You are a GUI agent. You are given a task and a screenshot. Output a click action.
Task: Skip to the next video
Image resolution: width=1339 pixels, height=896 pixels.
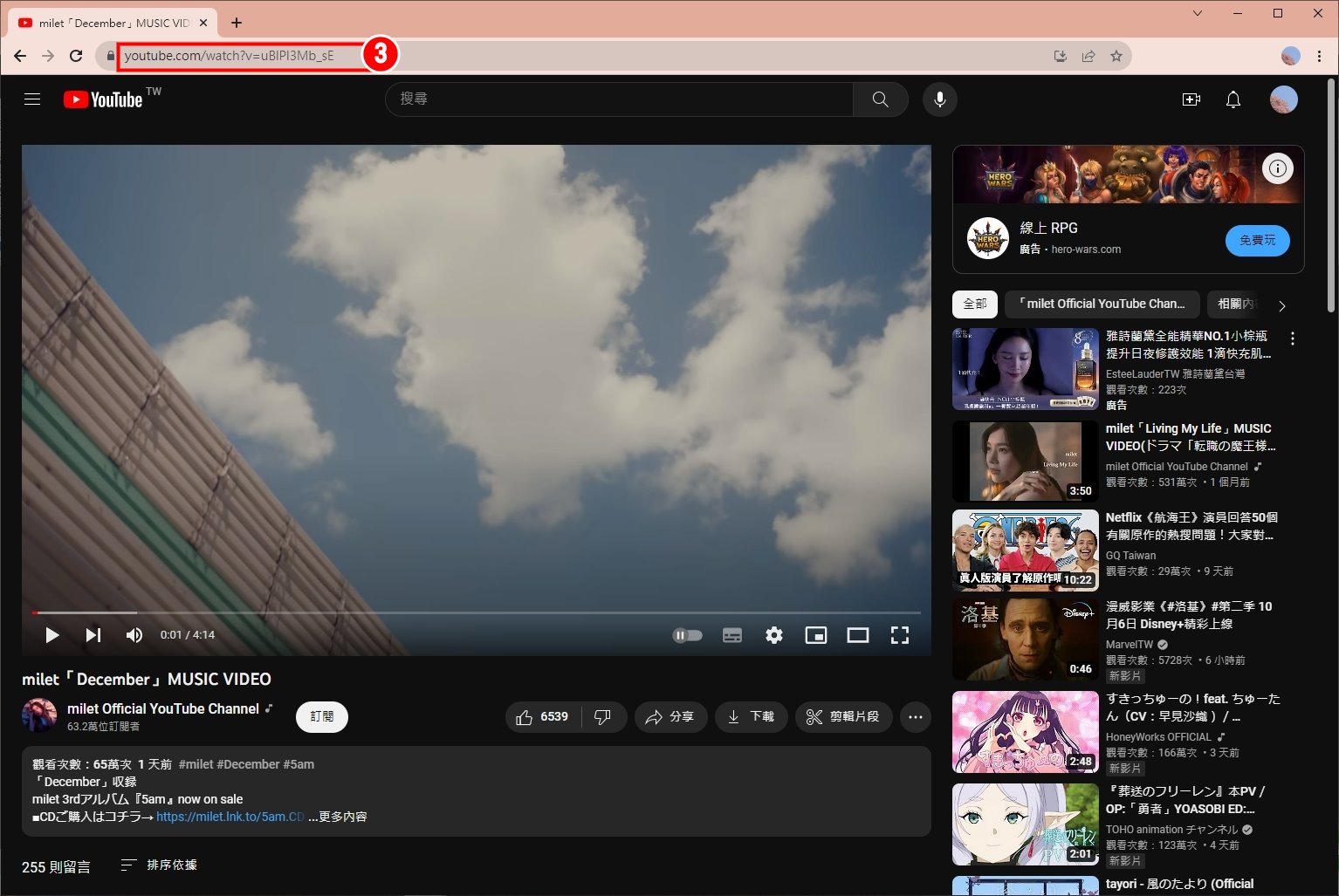click(93, 635)
